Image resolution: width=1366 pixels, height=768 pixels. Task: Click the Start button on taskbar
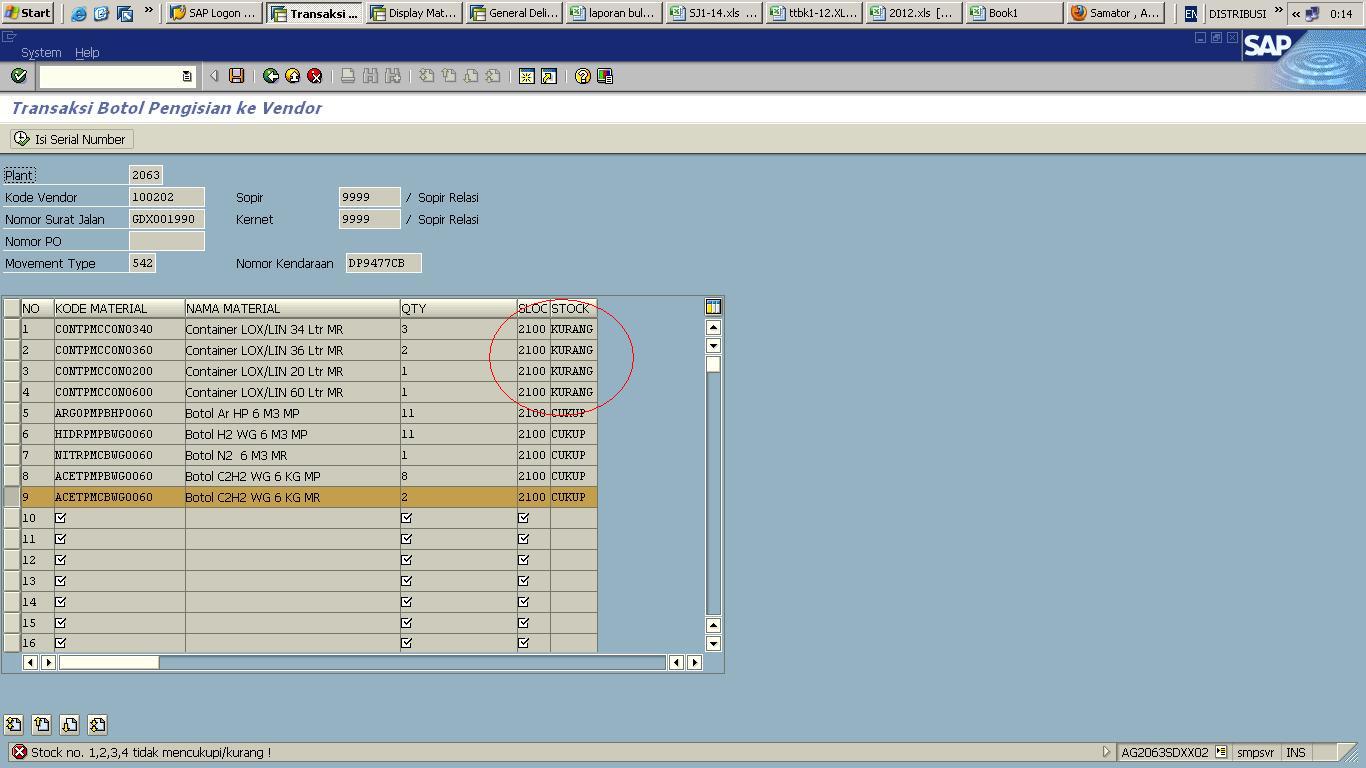pos(27,13)
